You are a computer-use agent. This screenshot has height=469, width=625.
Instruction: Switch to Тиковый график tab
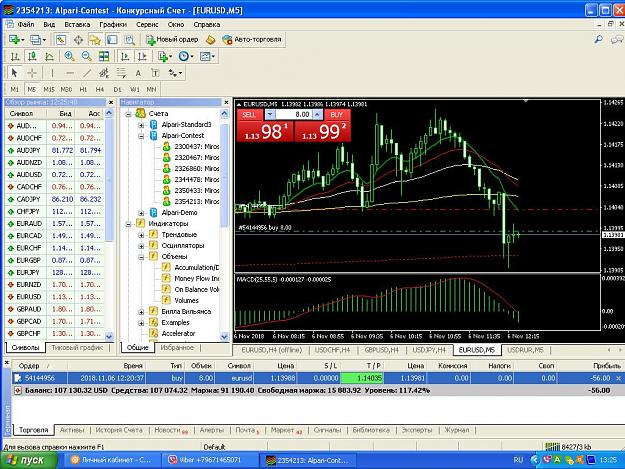(x=77, y=347)
